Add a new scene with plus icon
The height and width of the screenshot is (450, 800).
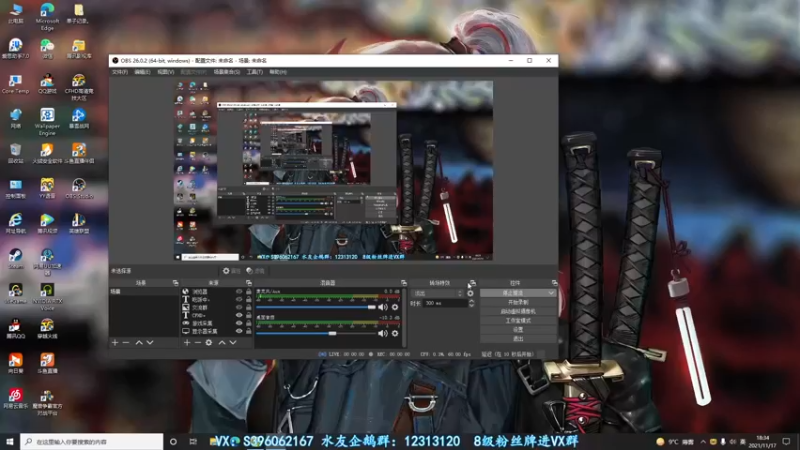pos(115,342)
